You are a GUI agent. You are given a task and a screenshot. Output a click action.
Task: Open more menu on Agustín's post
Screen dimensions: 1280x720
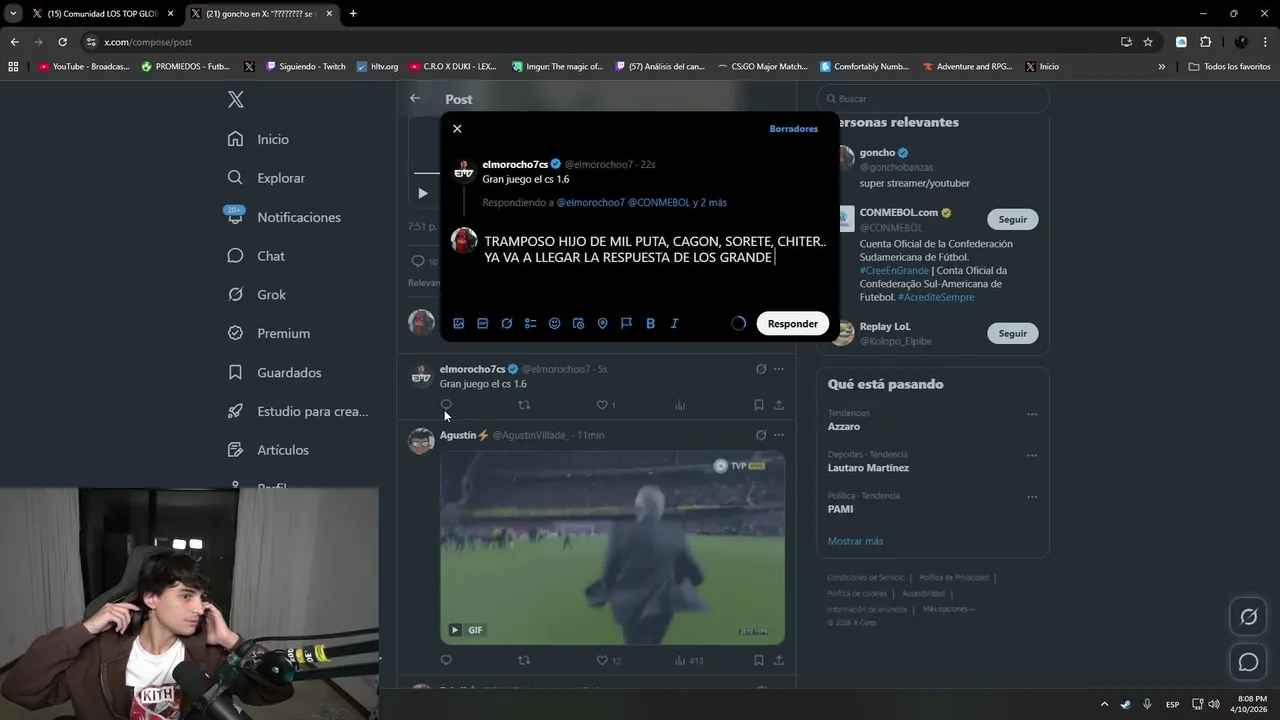click(778, 435)
